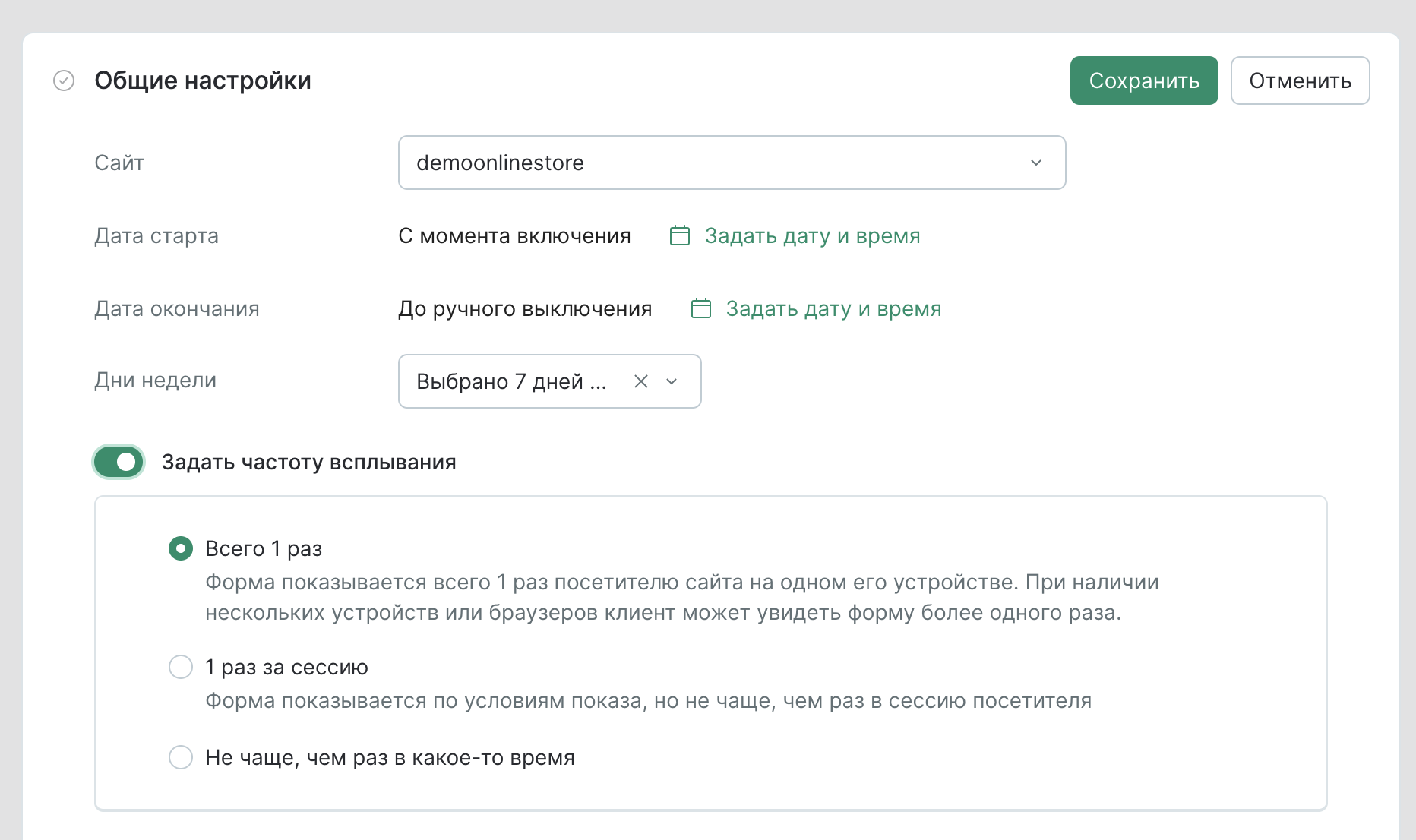The width and height of the screenshot is (1416, 840).
Task: Click the description under Всего 1 раз
Action: [682, 597]
